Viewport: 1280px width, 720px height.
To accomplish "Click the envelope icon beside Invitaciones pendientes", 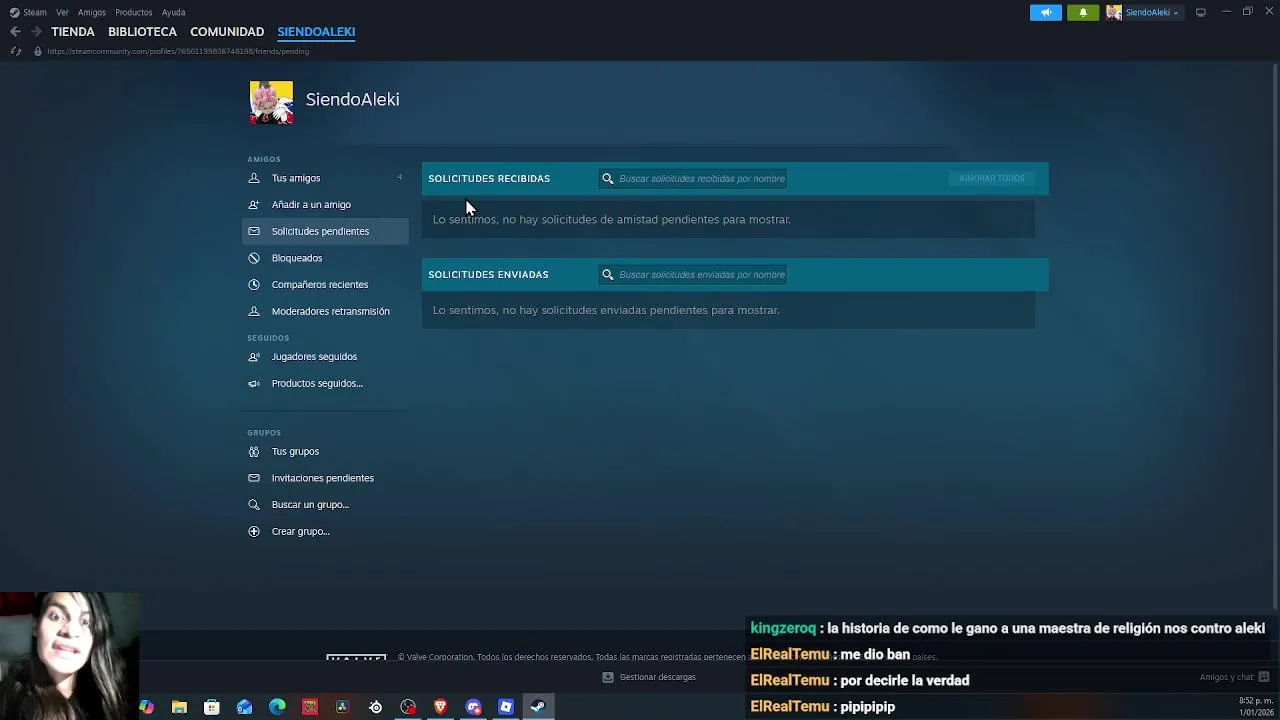I will pyautogui.click(x=254, y=478).
